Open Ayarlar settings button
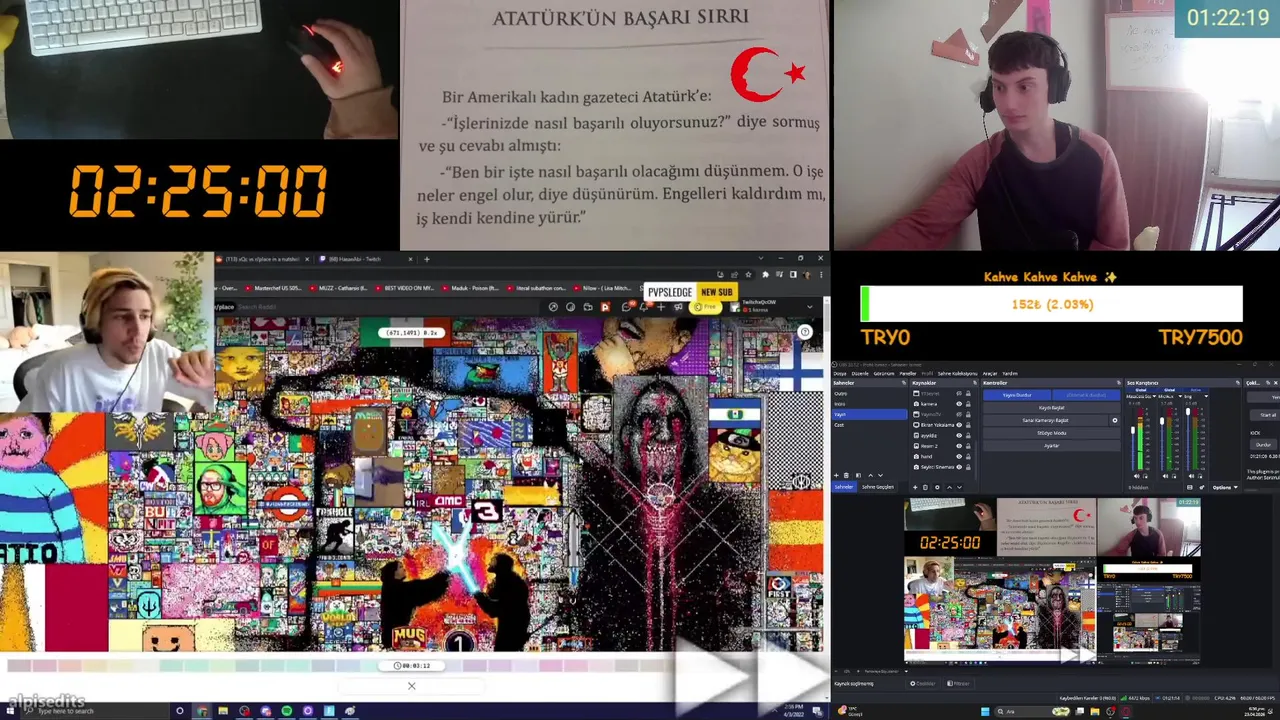This screenshot has width=1280, height=720. pyautogui.click(x=1051, y=446)
